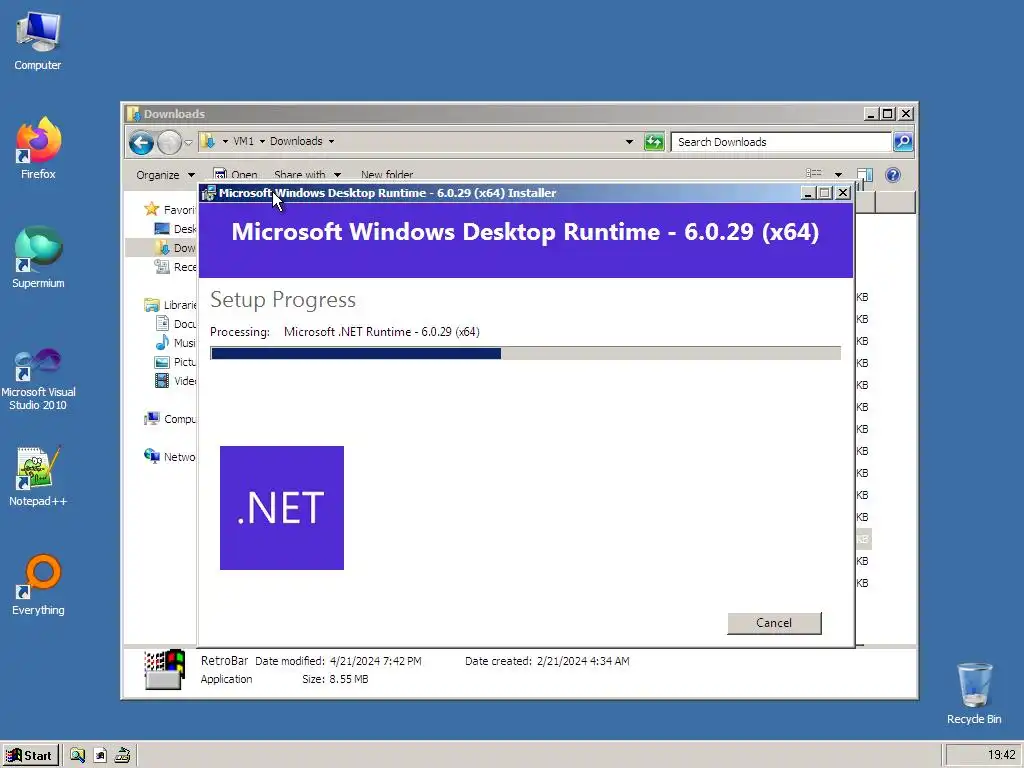Open explorer help icon
Viewport: 1024px width, 768px height.
(x=893, y=174)
